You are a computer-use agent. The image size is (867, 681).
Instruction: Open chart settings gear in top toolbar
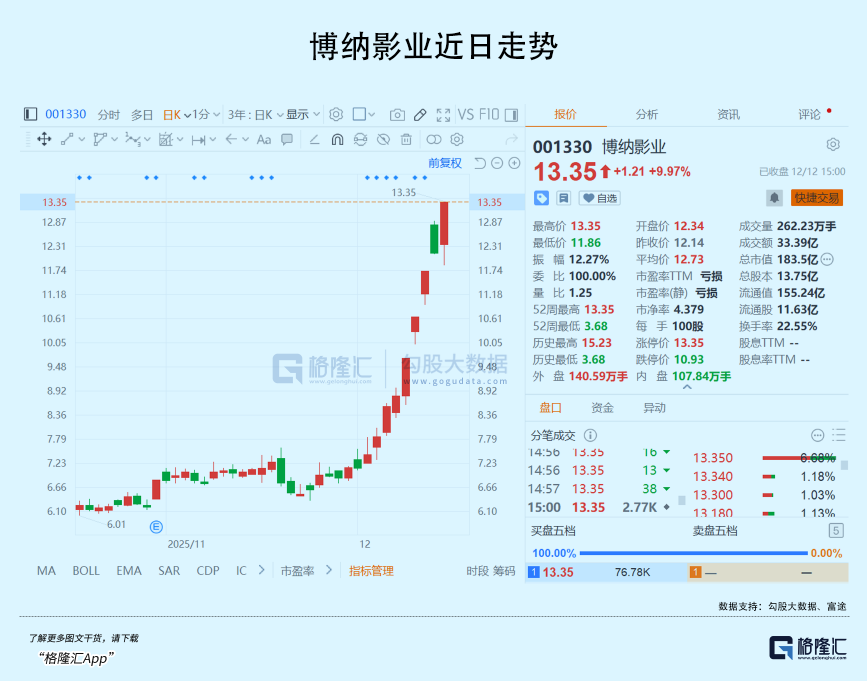pos(336,114)
